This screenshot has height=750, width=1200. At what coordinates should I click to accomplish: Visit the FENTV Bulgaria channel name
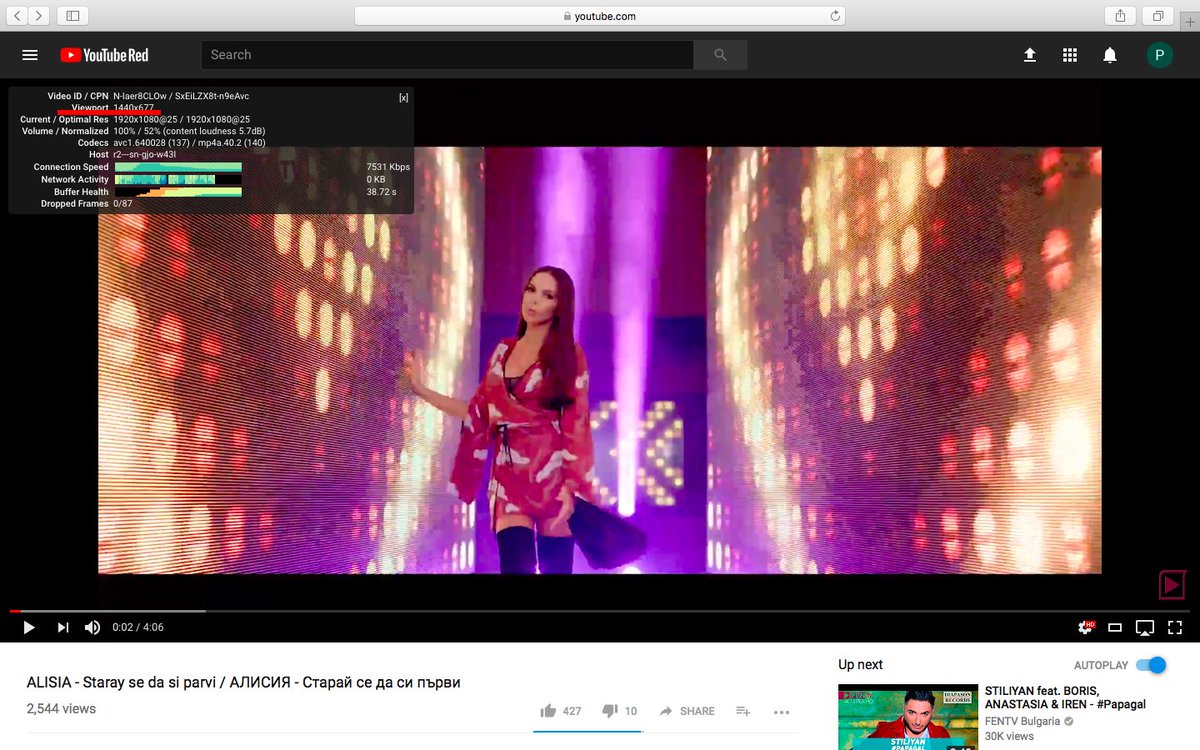pyautogui.click(x=1023, y=721)
